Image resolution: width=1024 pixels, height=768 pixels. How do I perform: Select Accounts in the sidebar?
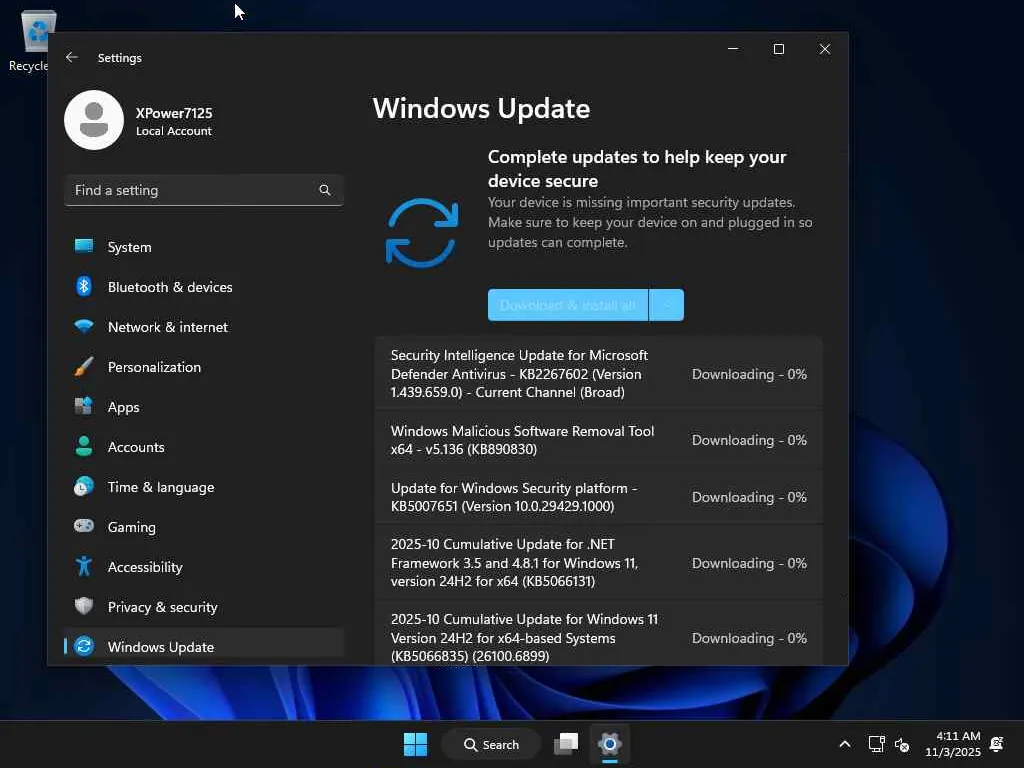tap(204, 447)
